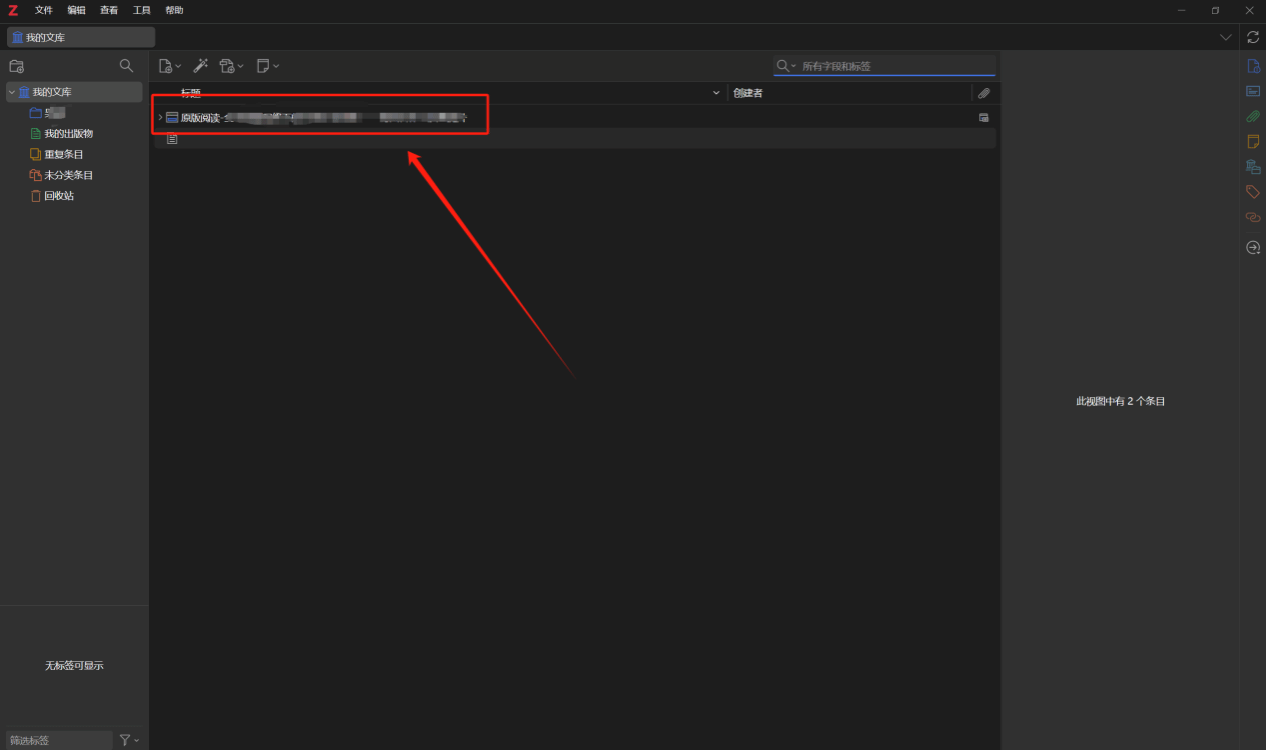Focus the 筛选标签 tag filter field
Viewport: 1266px width, 750px height.
tap(59, 740)
